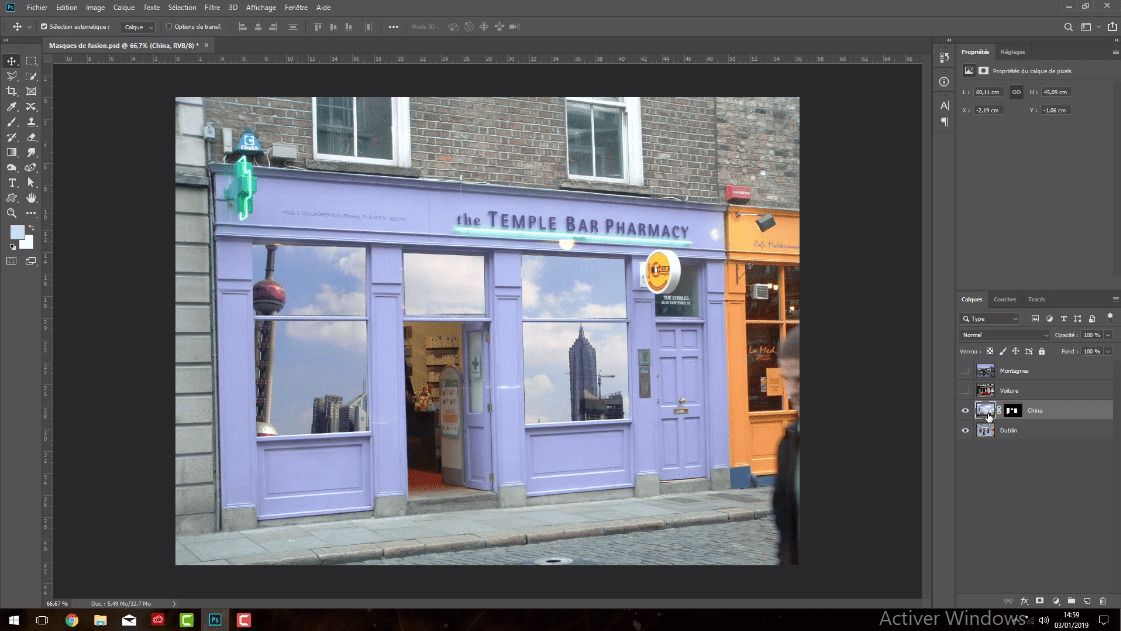
Task: Select the Zoom tool
Action: pyautogui.click(x=12, y=213)
